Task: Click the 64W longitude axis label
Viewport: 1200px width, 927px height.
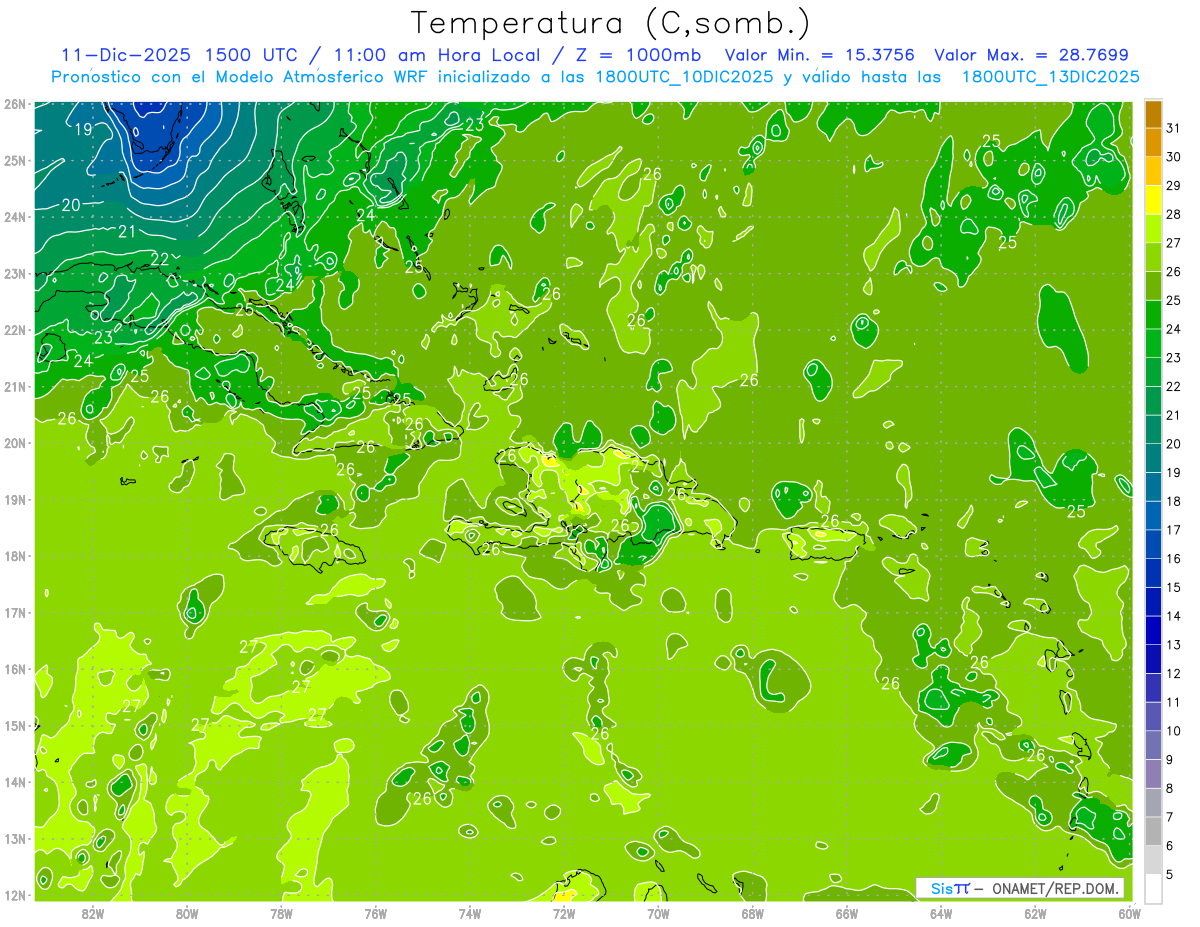Action: point(941,914)
